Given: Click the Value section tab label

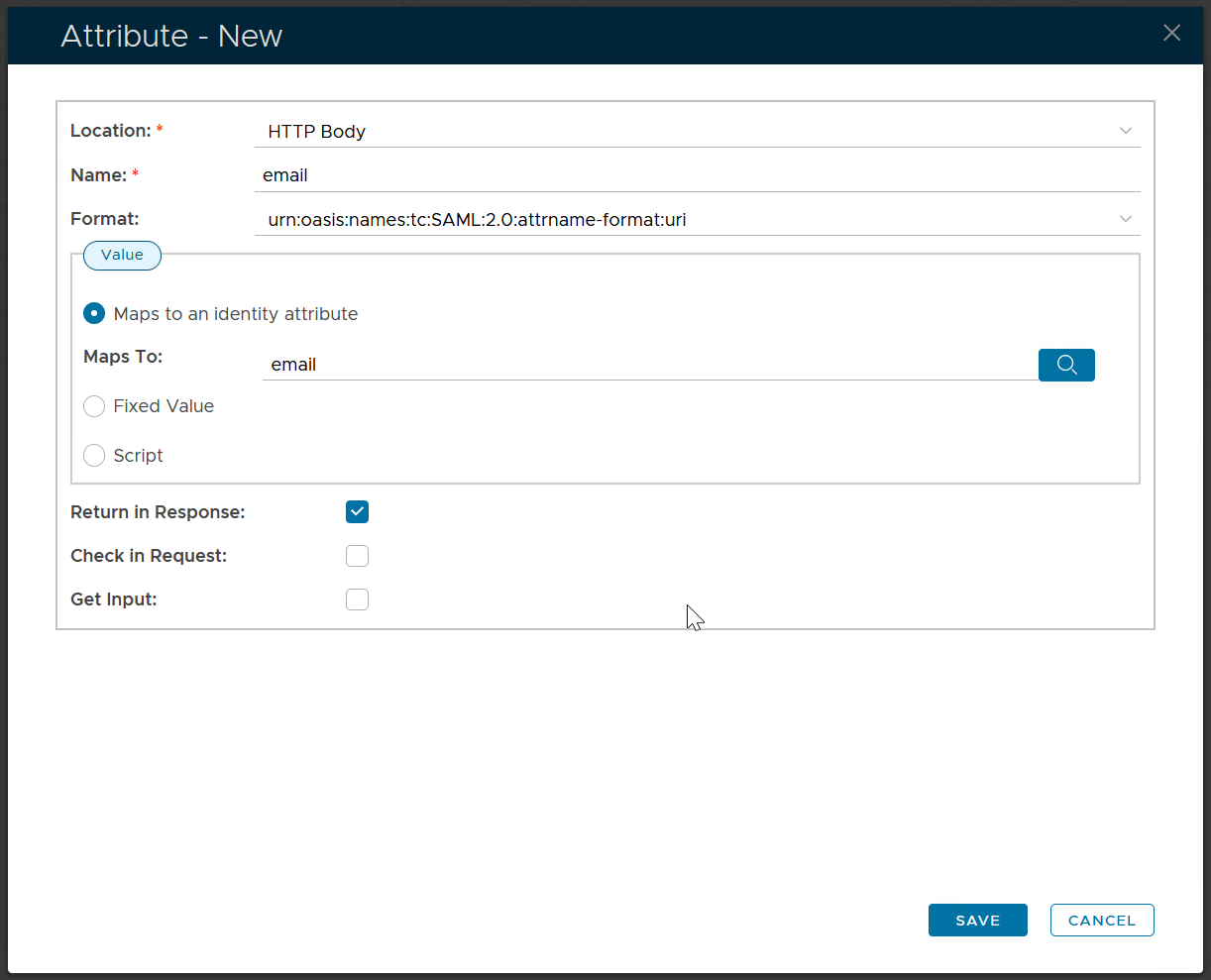Looking at the screenshot, I should [122, 255].
